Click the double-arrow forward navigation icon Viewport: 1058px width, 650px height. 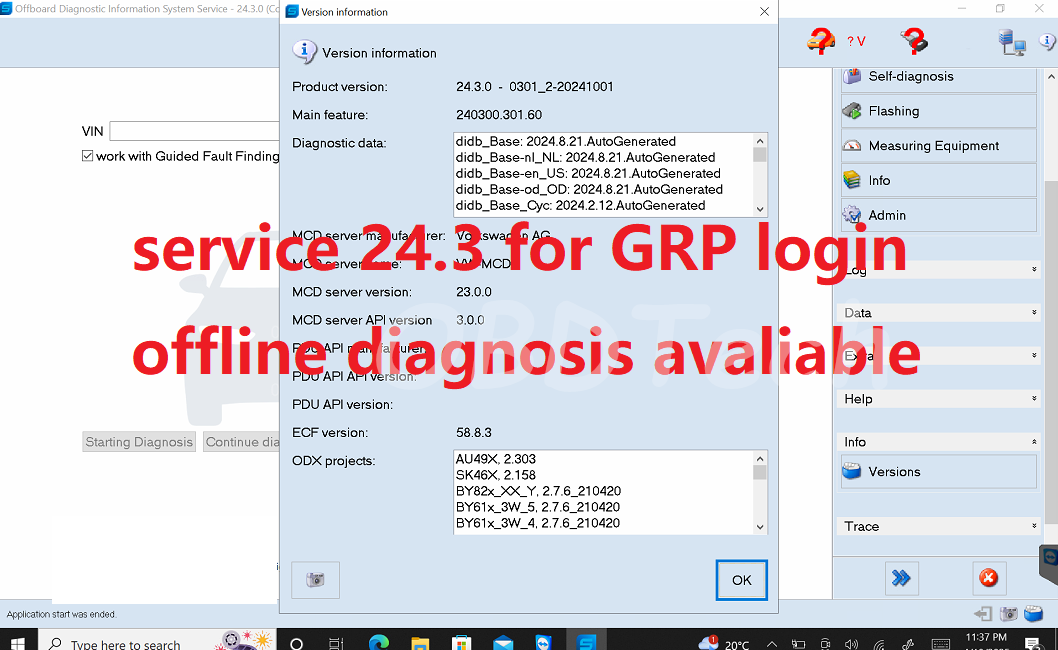click(901, 578)
